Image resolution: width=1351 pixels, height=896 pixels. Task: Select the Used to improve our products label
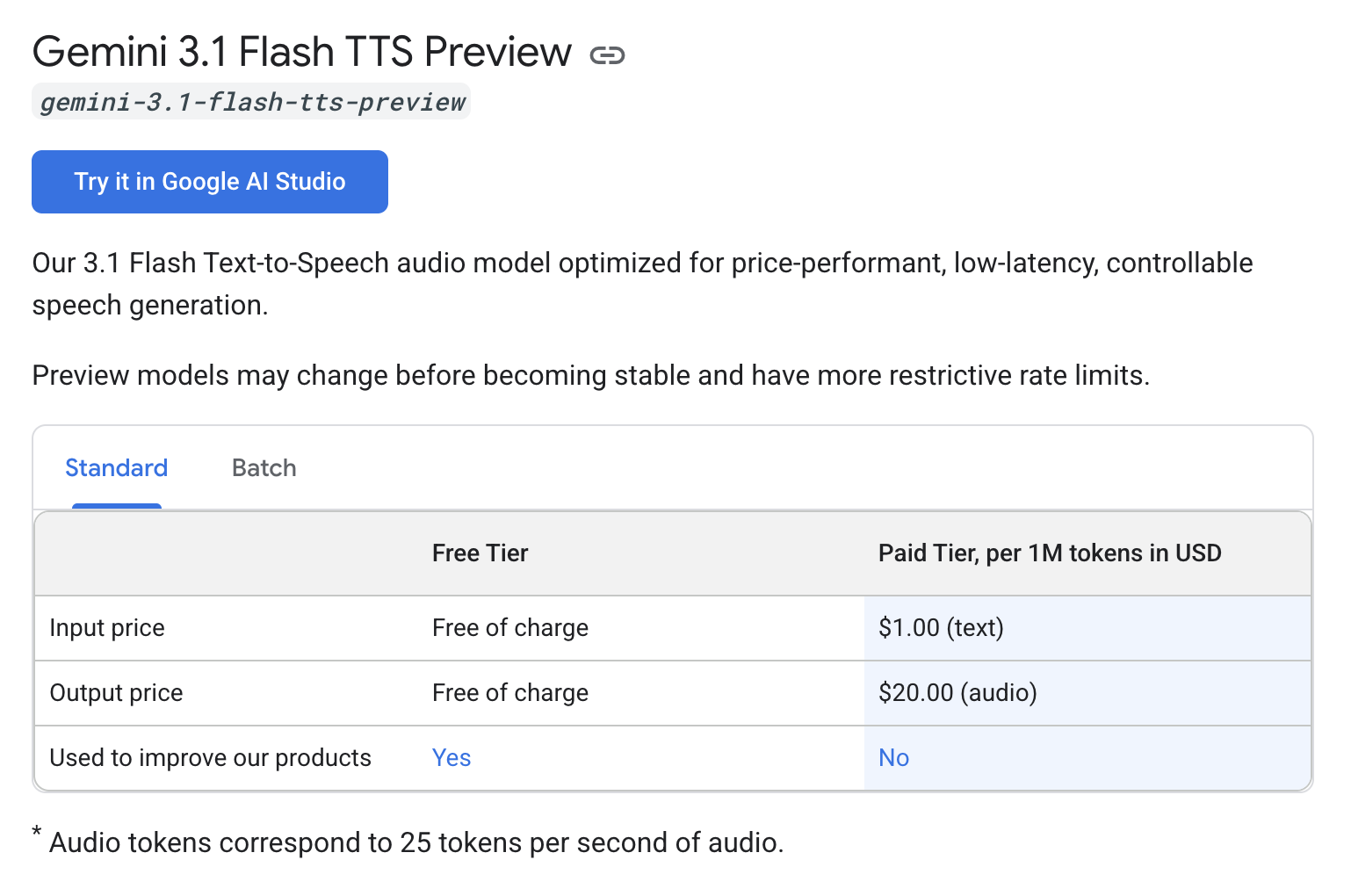coord(210,757)
